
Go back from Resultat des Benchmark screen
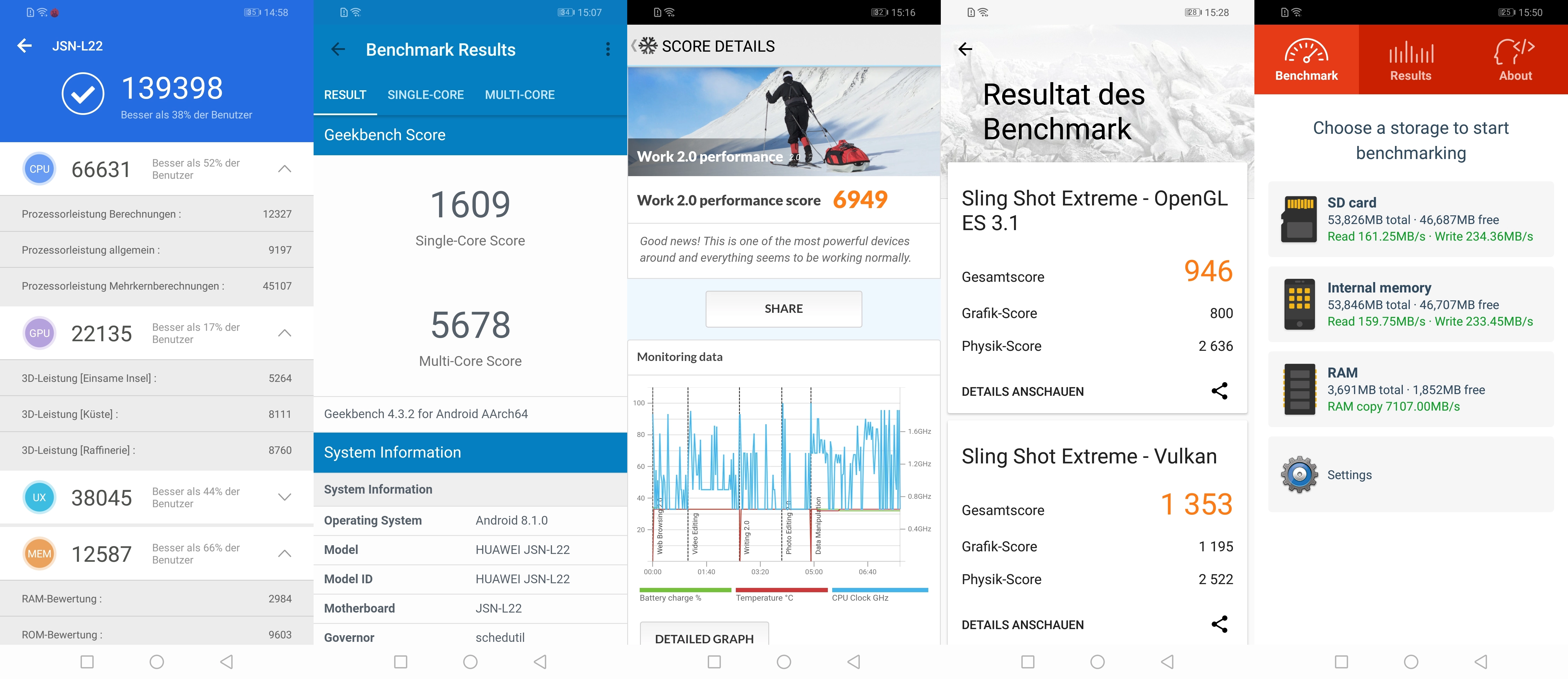point(965,49)
